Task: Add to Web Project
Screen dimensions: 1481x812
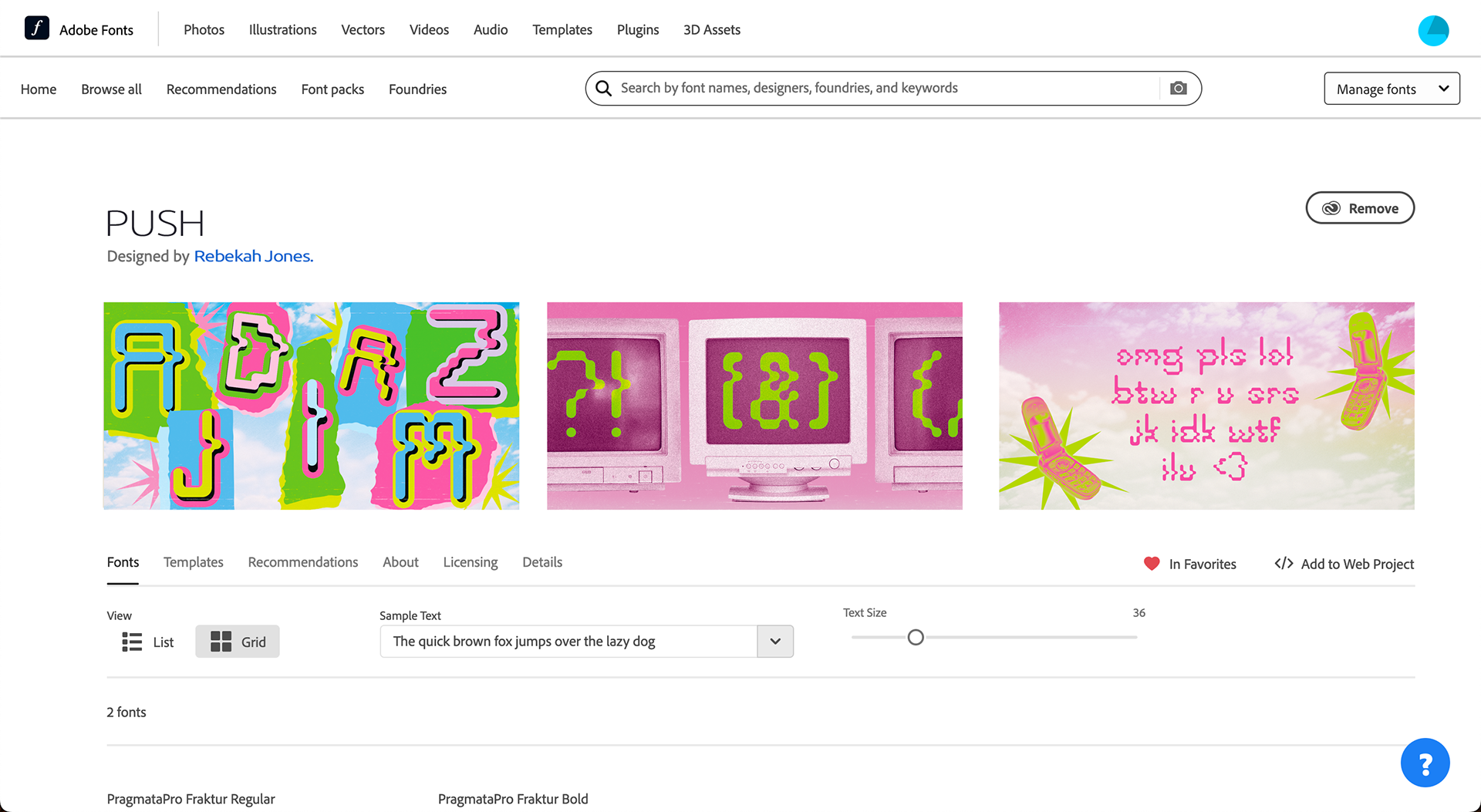Action: (x=1344, y=564)
